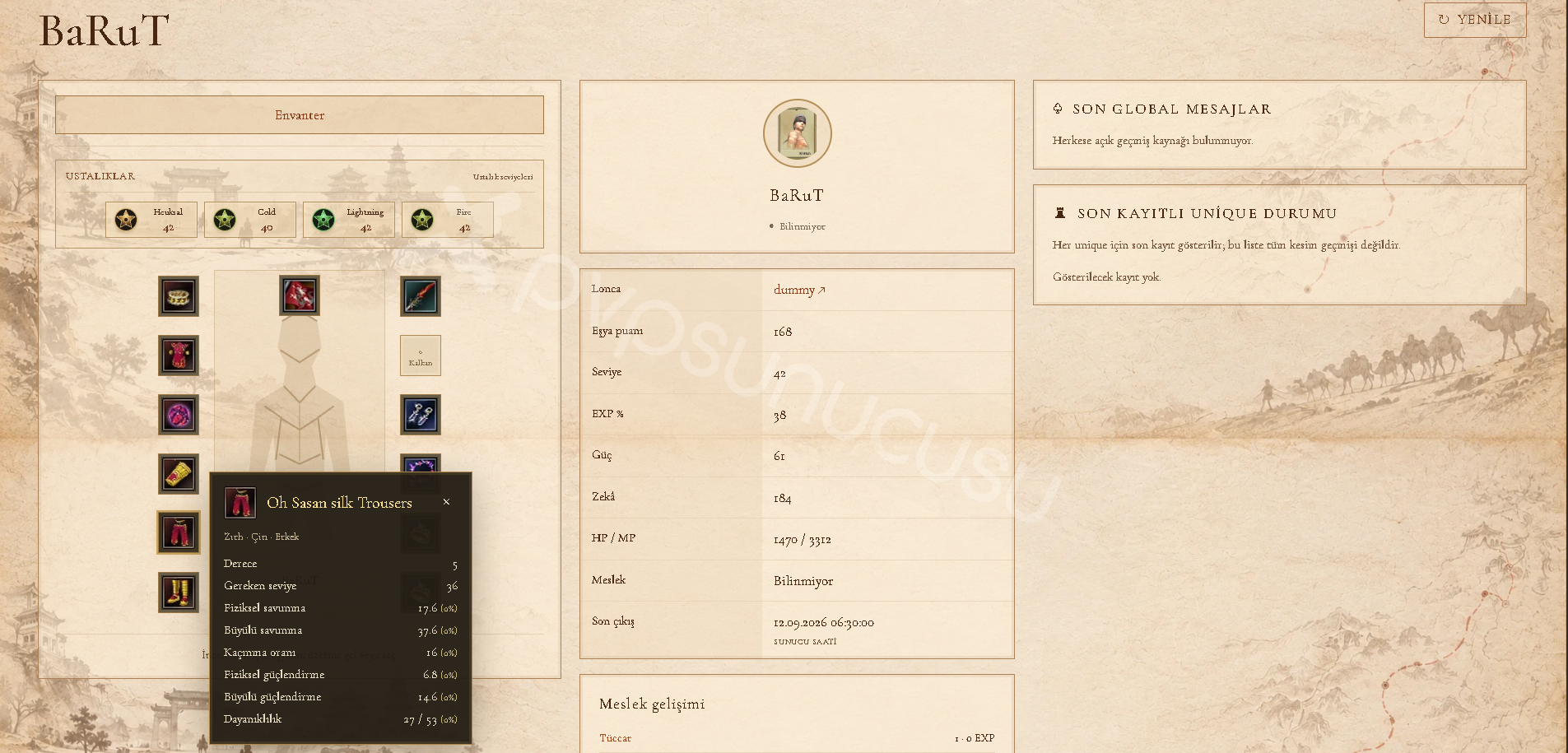Inspect the equipped red spear weapon
The width and height of the screenshot is (1568, 753).
(421, 296)
